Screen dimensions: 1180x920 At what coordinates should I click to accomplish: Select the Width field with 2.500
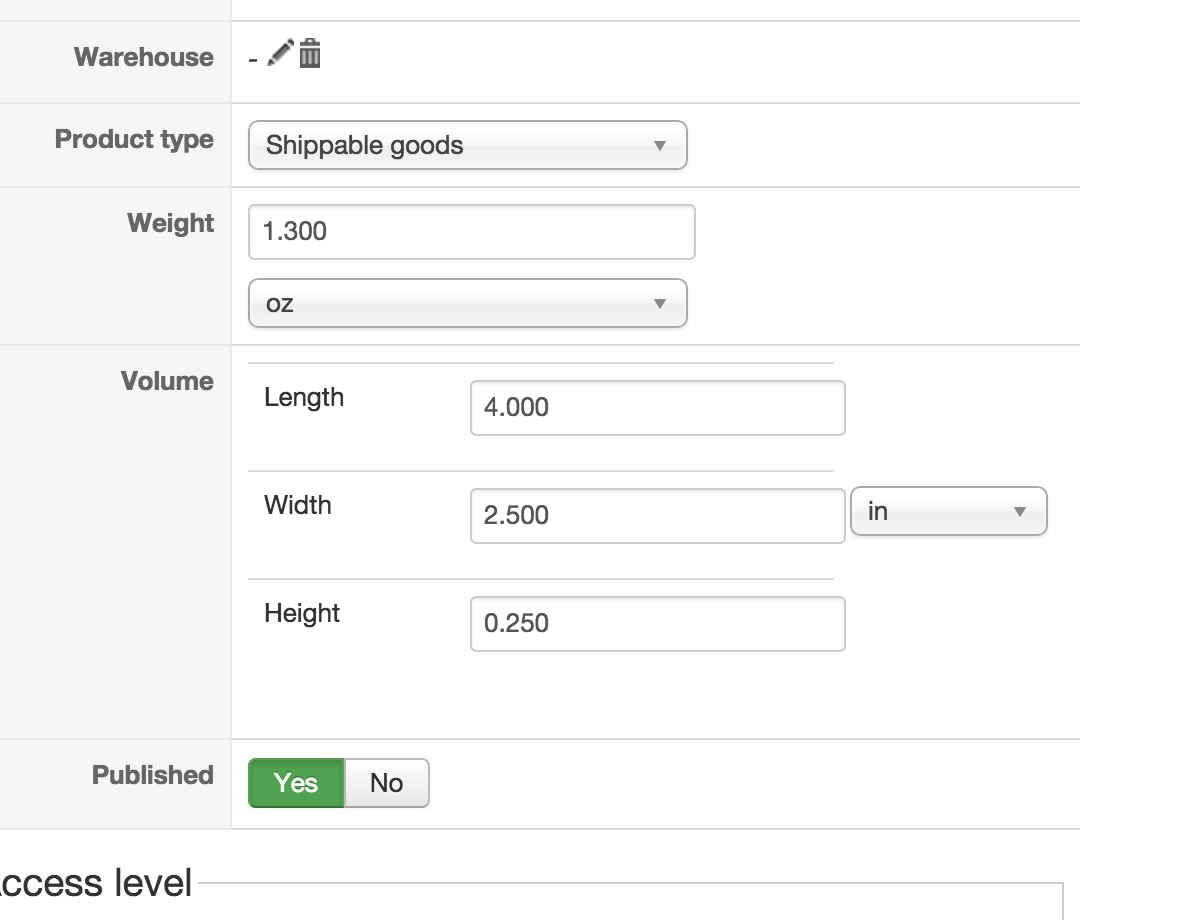[x=657, y=516]
